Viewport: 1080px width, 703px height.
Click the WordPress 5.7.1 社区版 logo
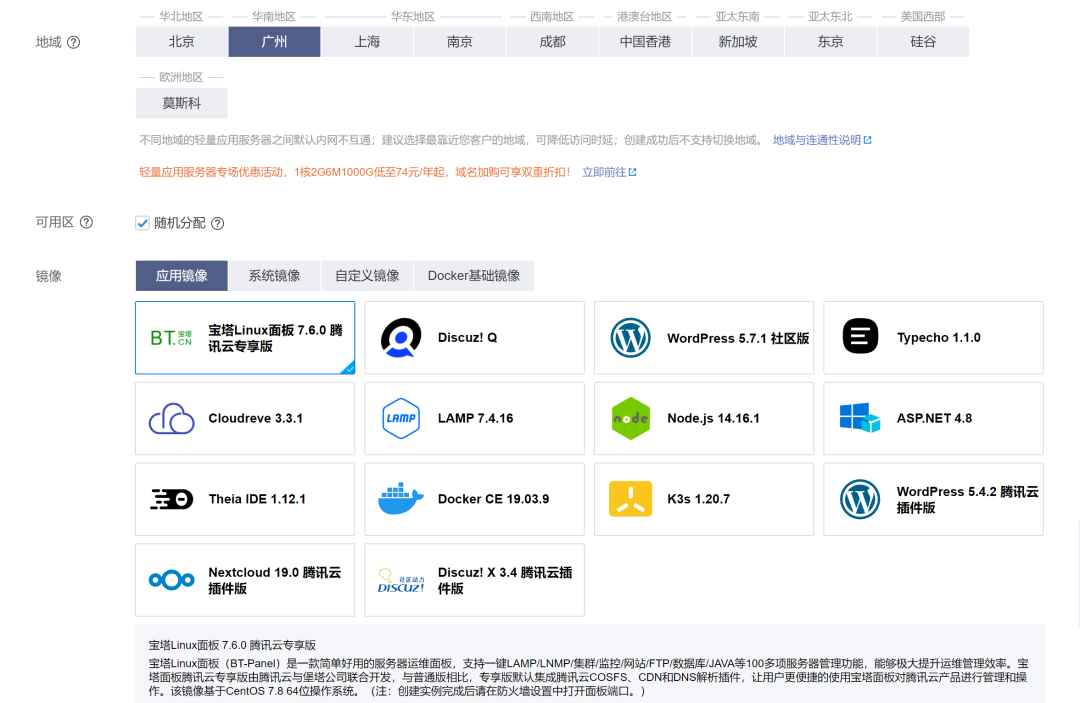pos(630,338)
